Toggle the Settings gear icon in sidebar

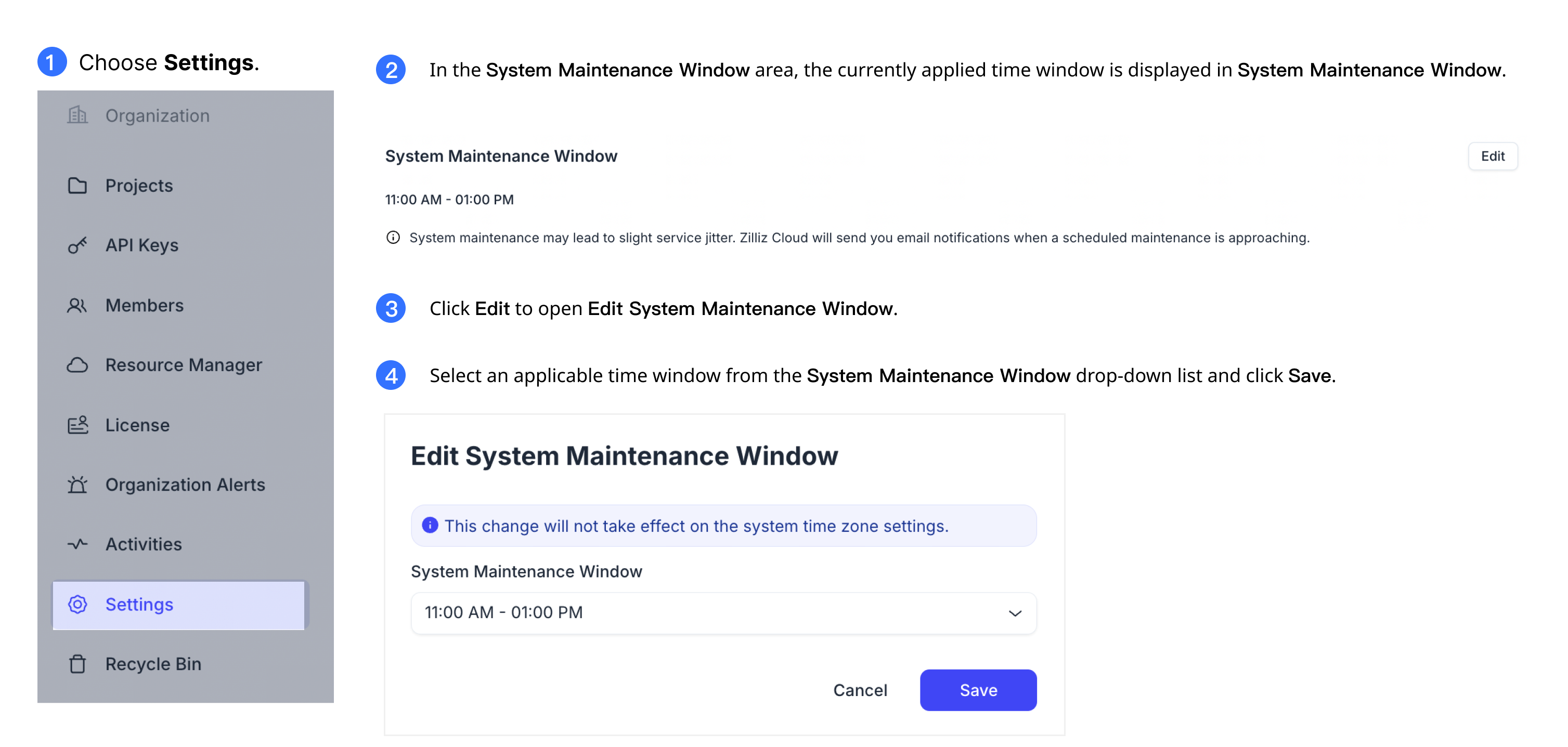point(77,604)
